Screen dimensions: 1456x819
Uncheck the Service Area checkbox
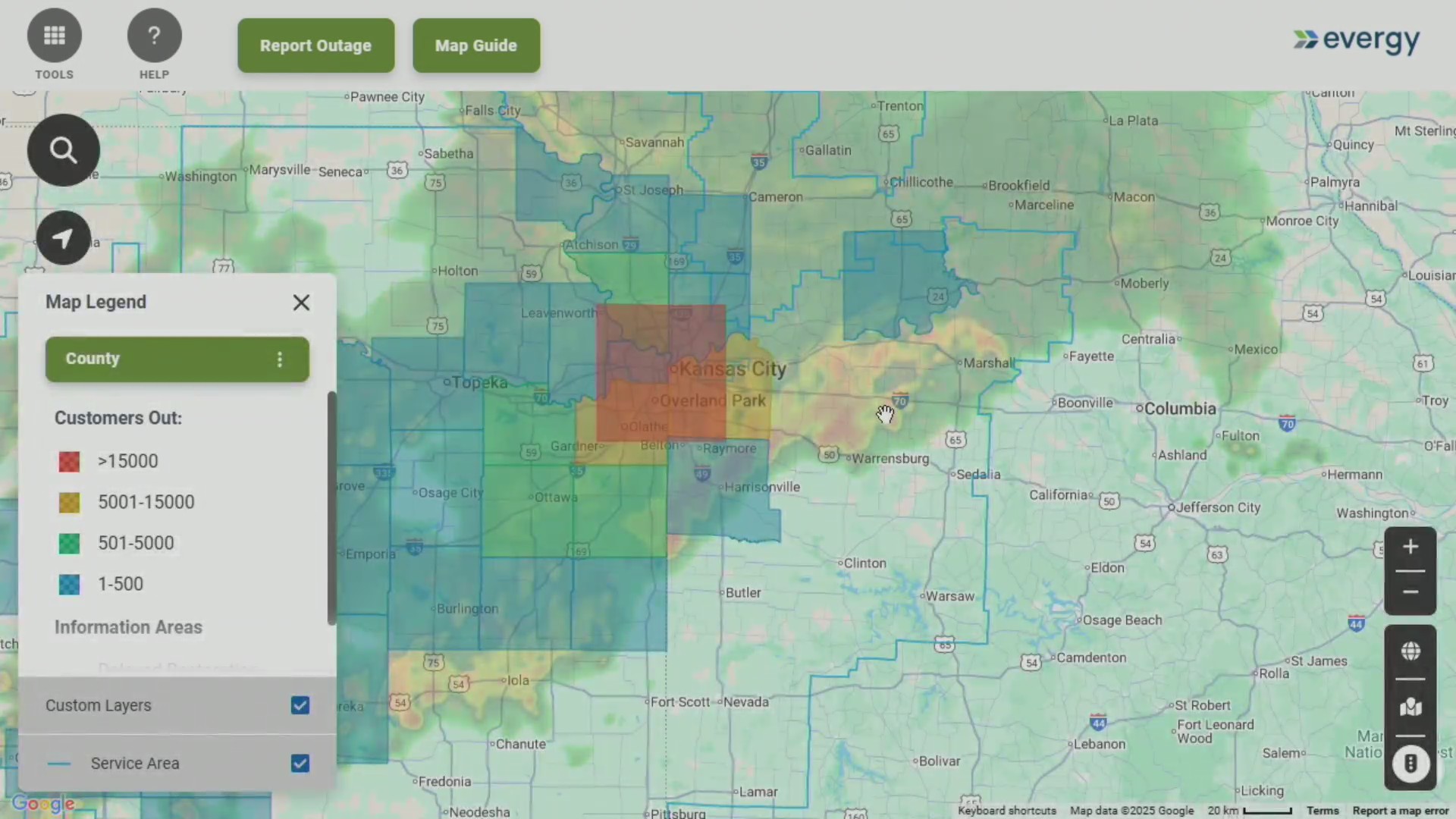[300, 763]
